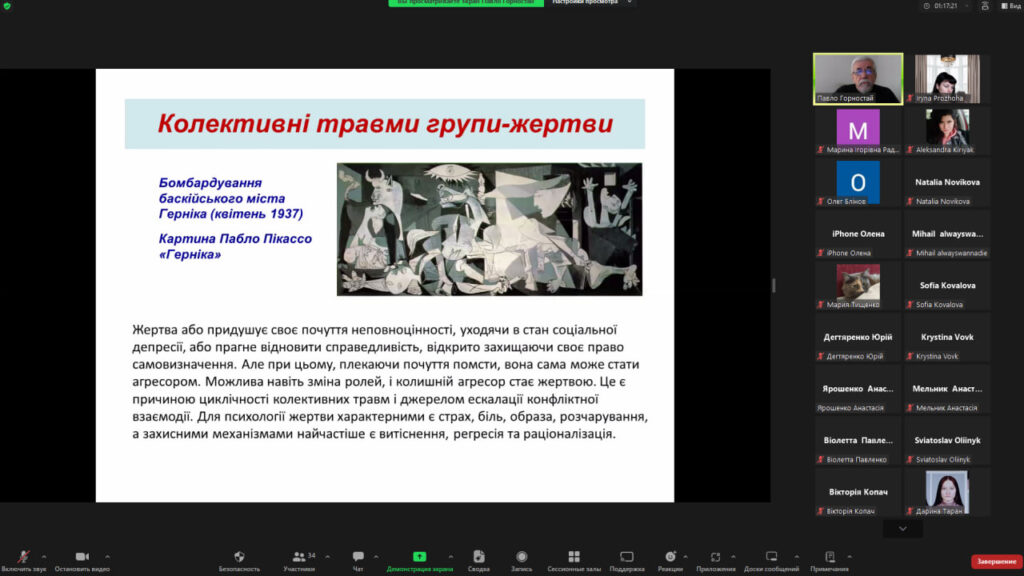
Task: Open the Чат chat panel
Action: click(358, 558)
